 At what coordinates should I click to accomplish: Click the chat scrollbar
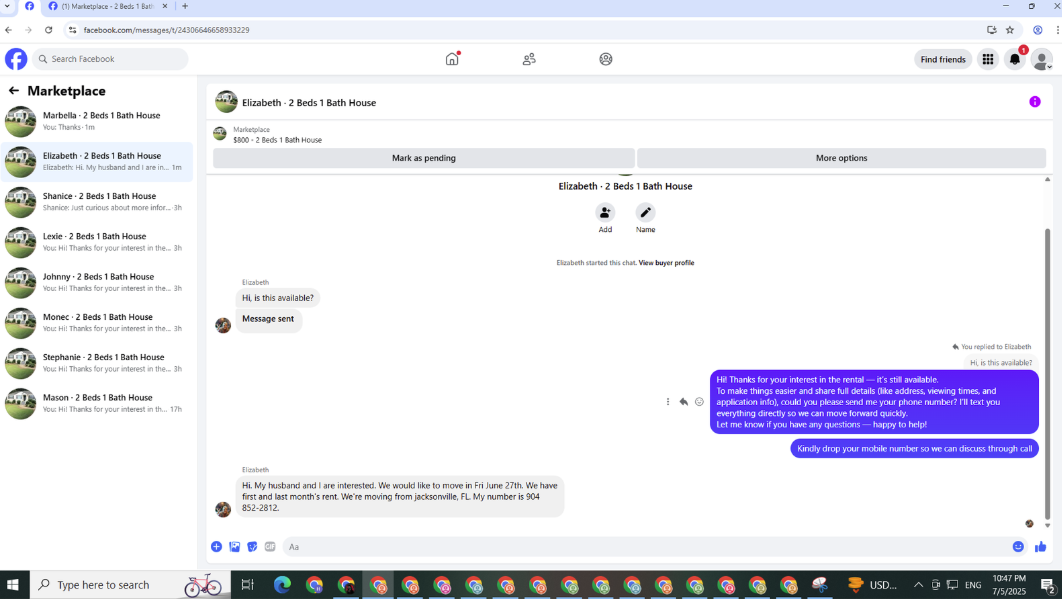pos(1047,373)
